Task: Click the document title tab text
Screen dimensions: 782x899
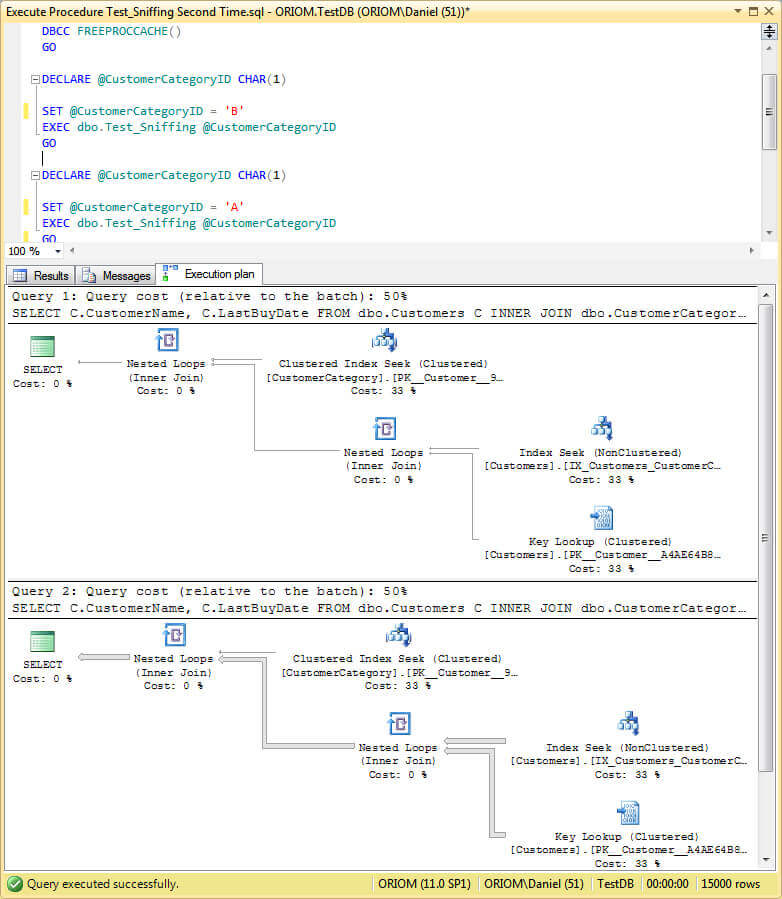Action: [x=238, y=11]
